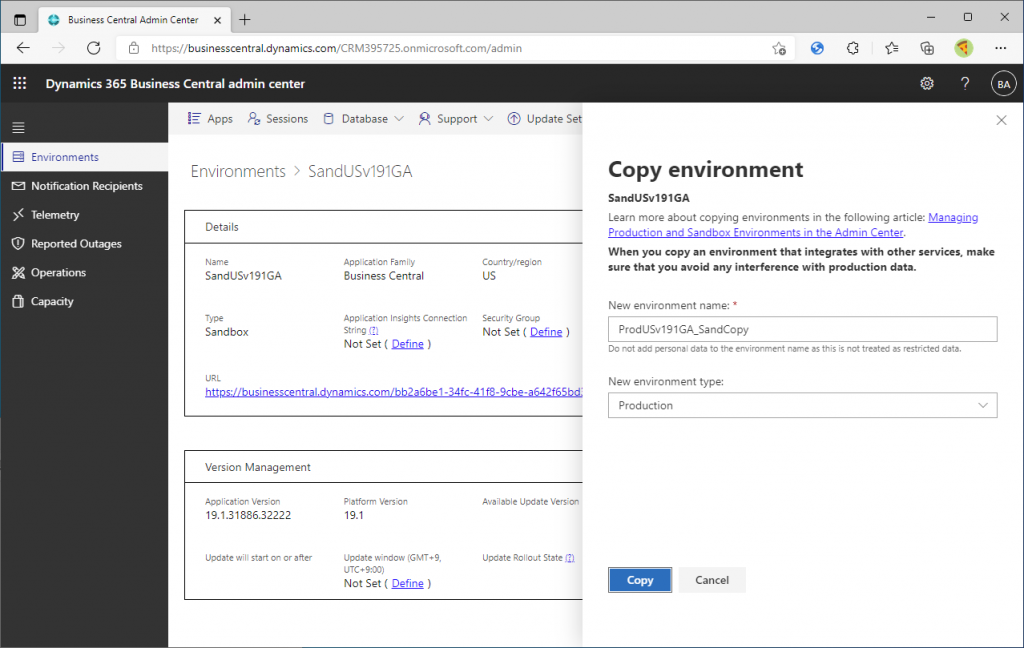Open the New environment type dropdown
Image resolution: width=1024 pixels, height=648 pixels.
click(803, 405)
